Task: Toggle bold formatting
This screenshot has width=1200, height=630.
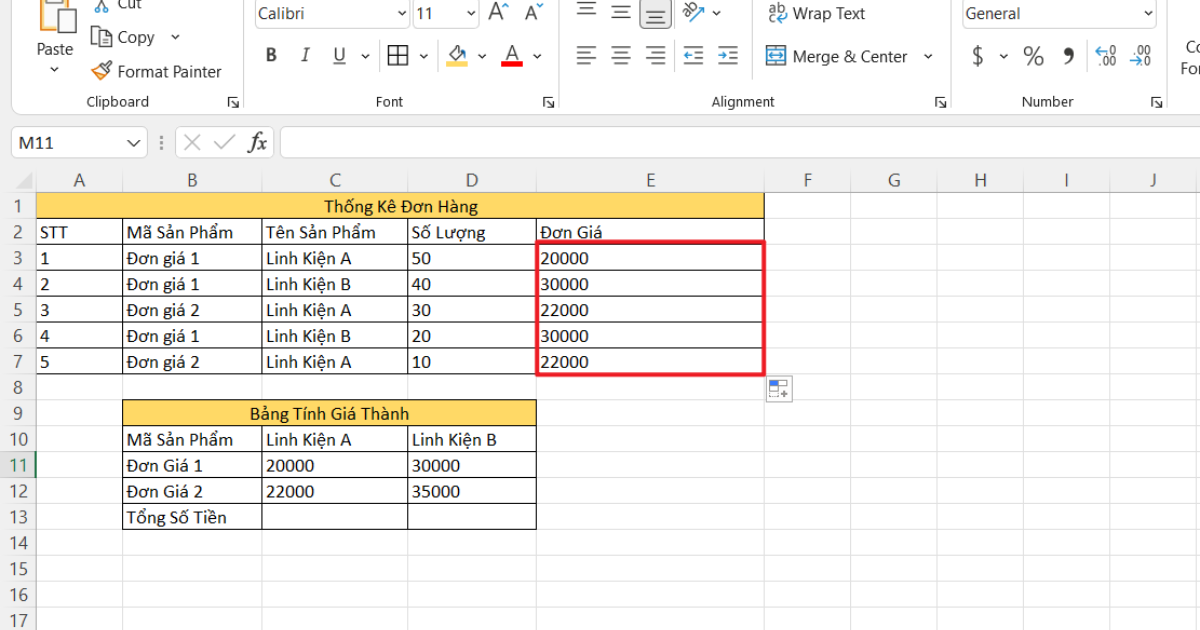Action: 271,56
